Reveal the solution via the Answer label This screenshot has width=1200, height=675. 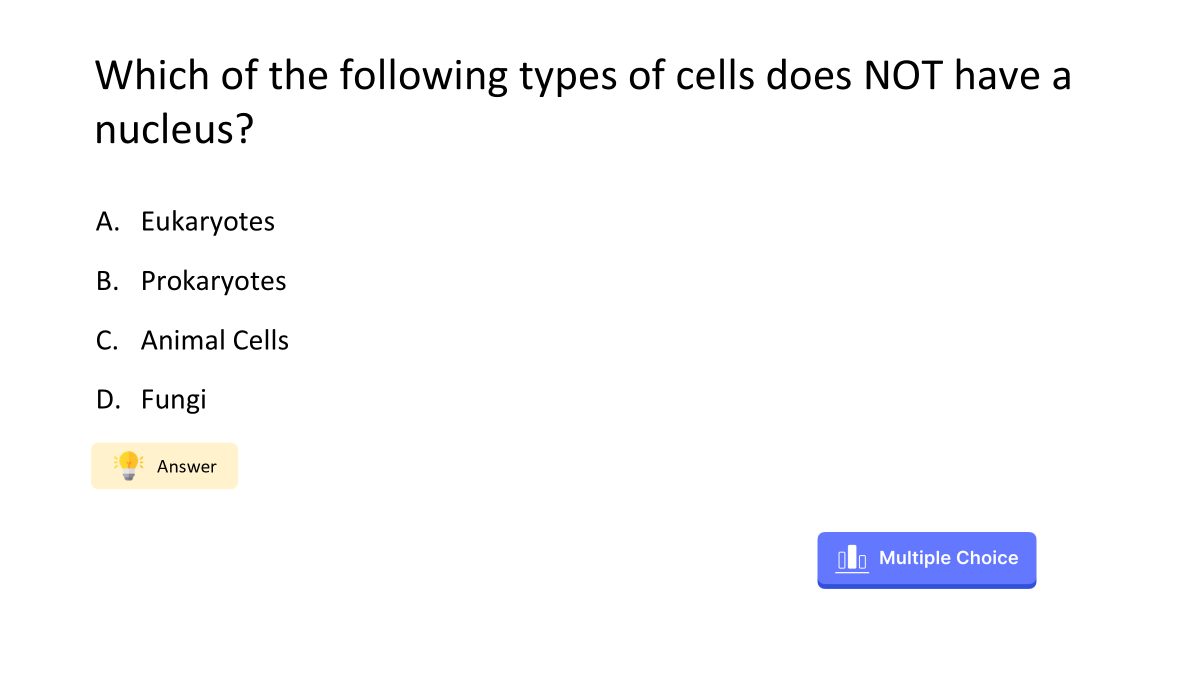pyautogui.click(x=187, y=466)
